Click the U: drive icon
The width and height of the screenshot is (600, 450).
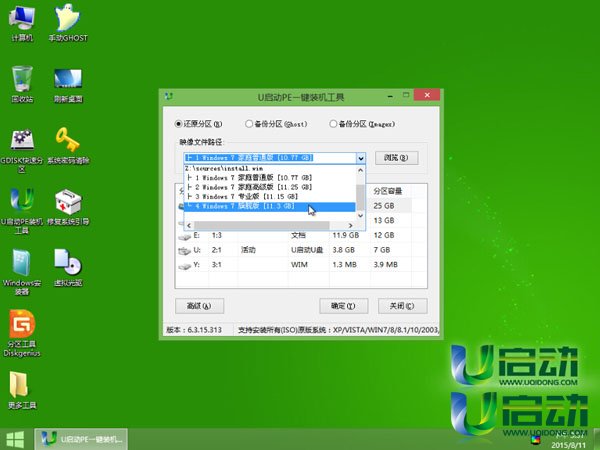tap(184, 251)
